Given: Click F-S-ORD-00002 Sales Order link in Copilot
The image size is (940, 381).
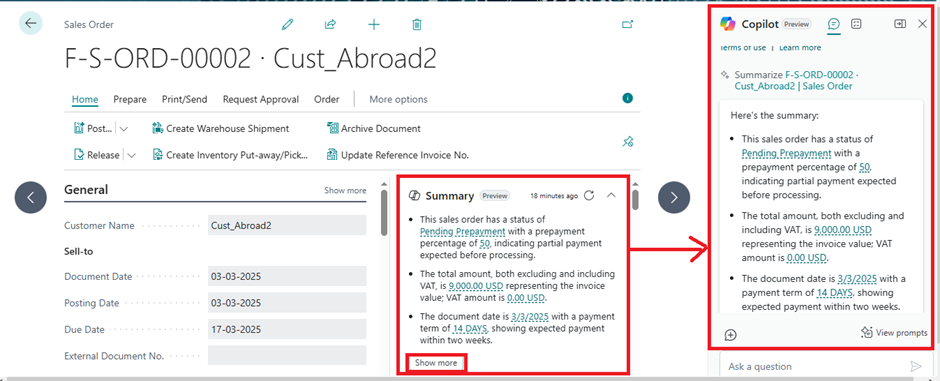Looking at the screenshot, I should (x=796, y=81).
